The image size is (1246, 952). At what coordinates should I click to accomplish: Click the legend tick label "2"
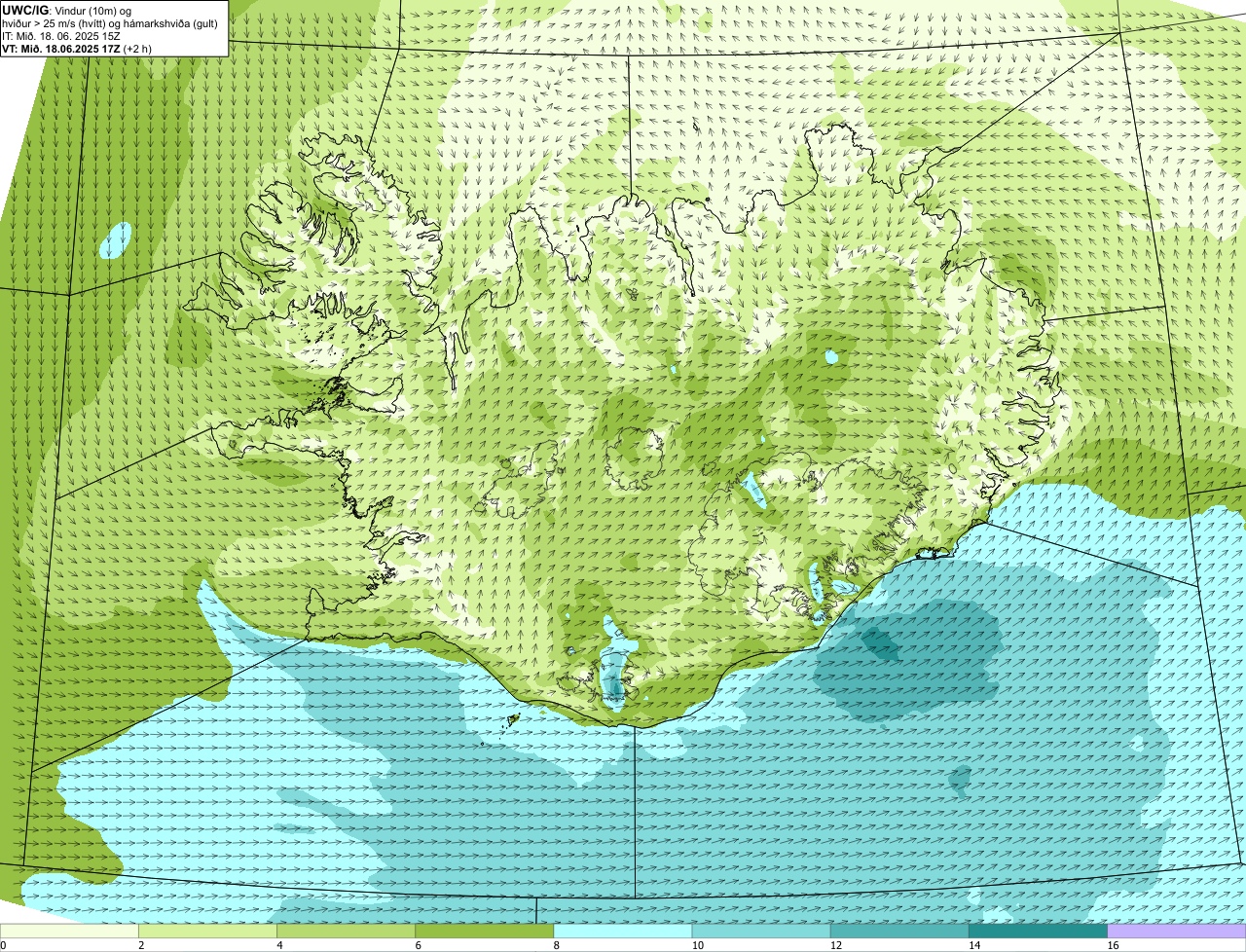click(141, 945)
